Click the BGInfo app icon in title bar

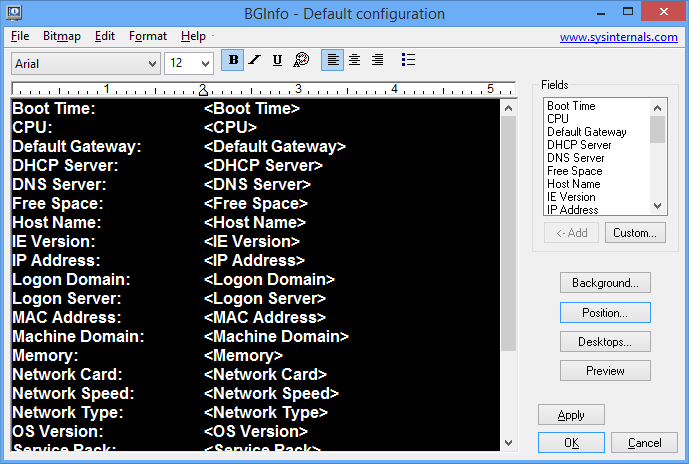14,12
